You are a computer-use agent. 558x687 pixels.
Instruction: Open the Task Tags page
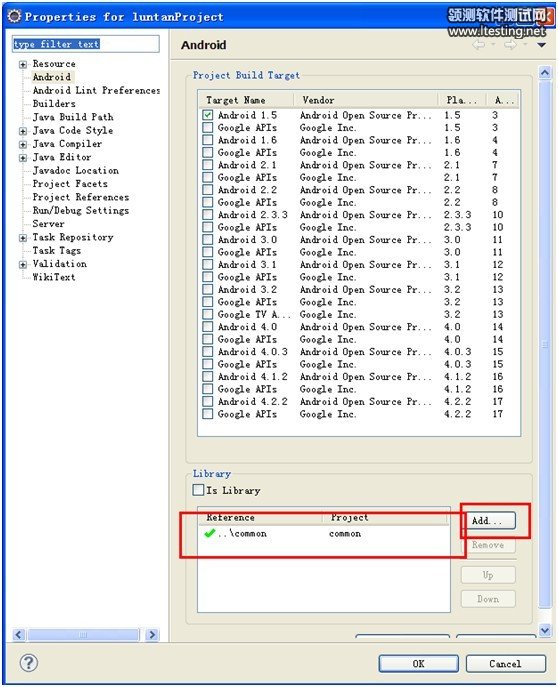(x=57, y=251)
